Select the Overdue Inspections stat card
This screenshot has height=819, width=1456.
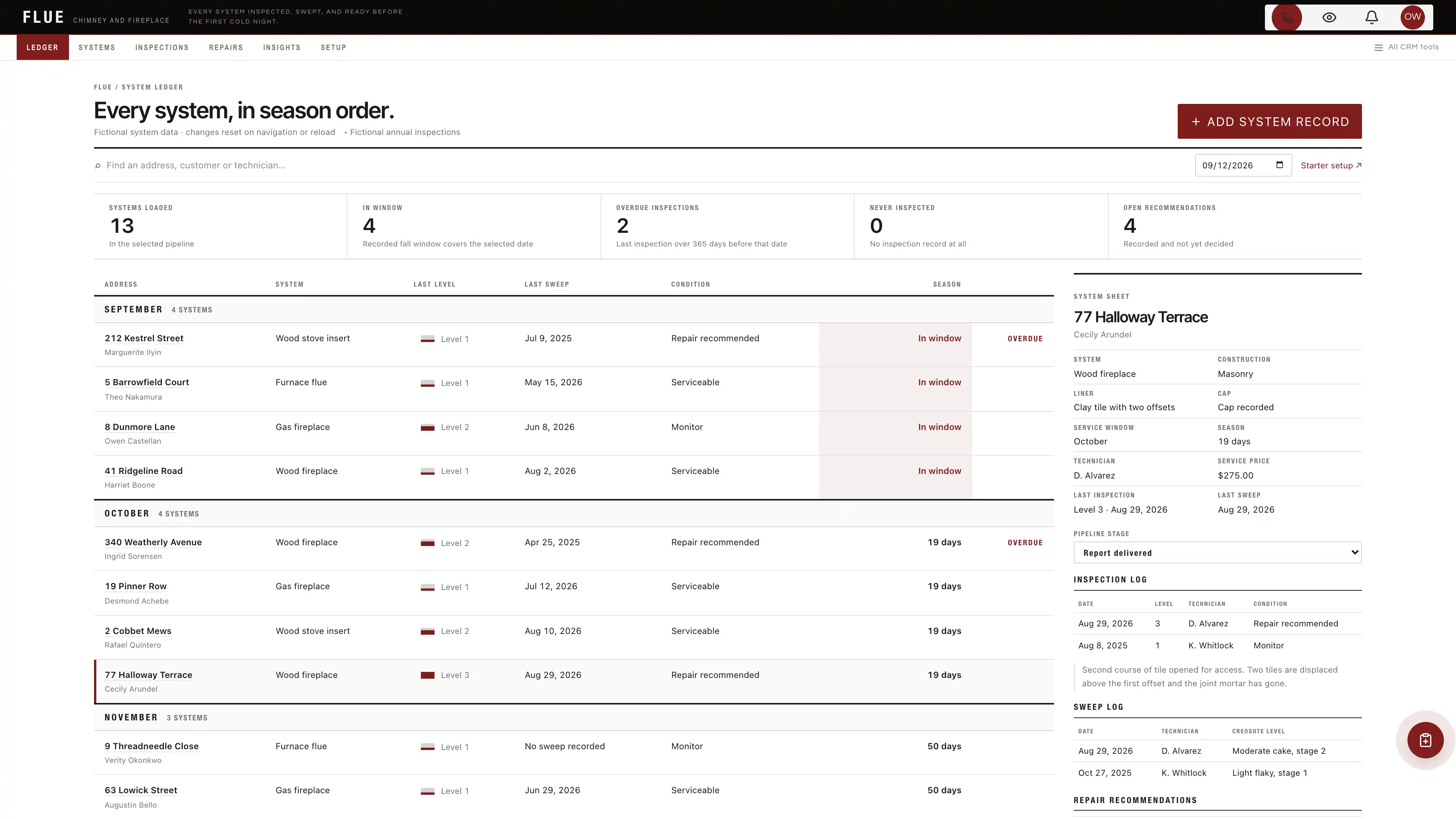click(727, 226)
